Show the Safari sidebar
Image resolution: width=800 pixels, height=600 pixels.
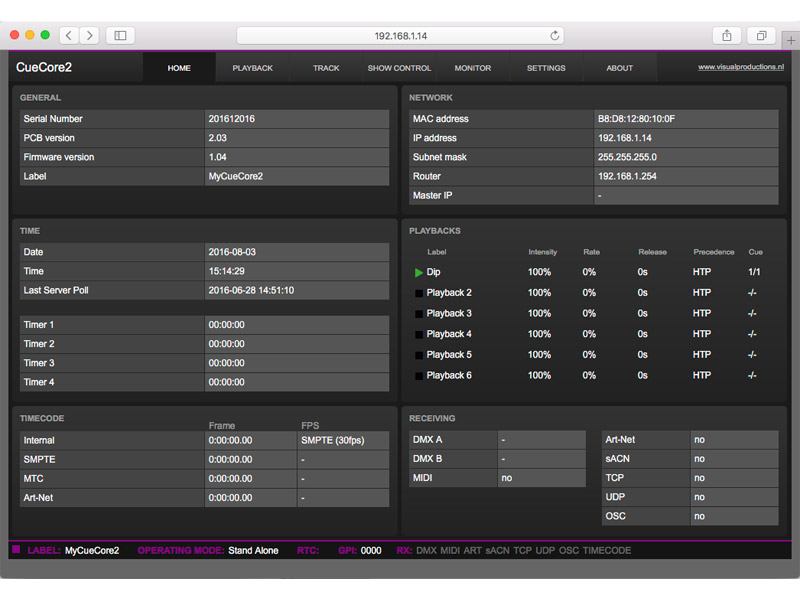[x=120, y=35]
